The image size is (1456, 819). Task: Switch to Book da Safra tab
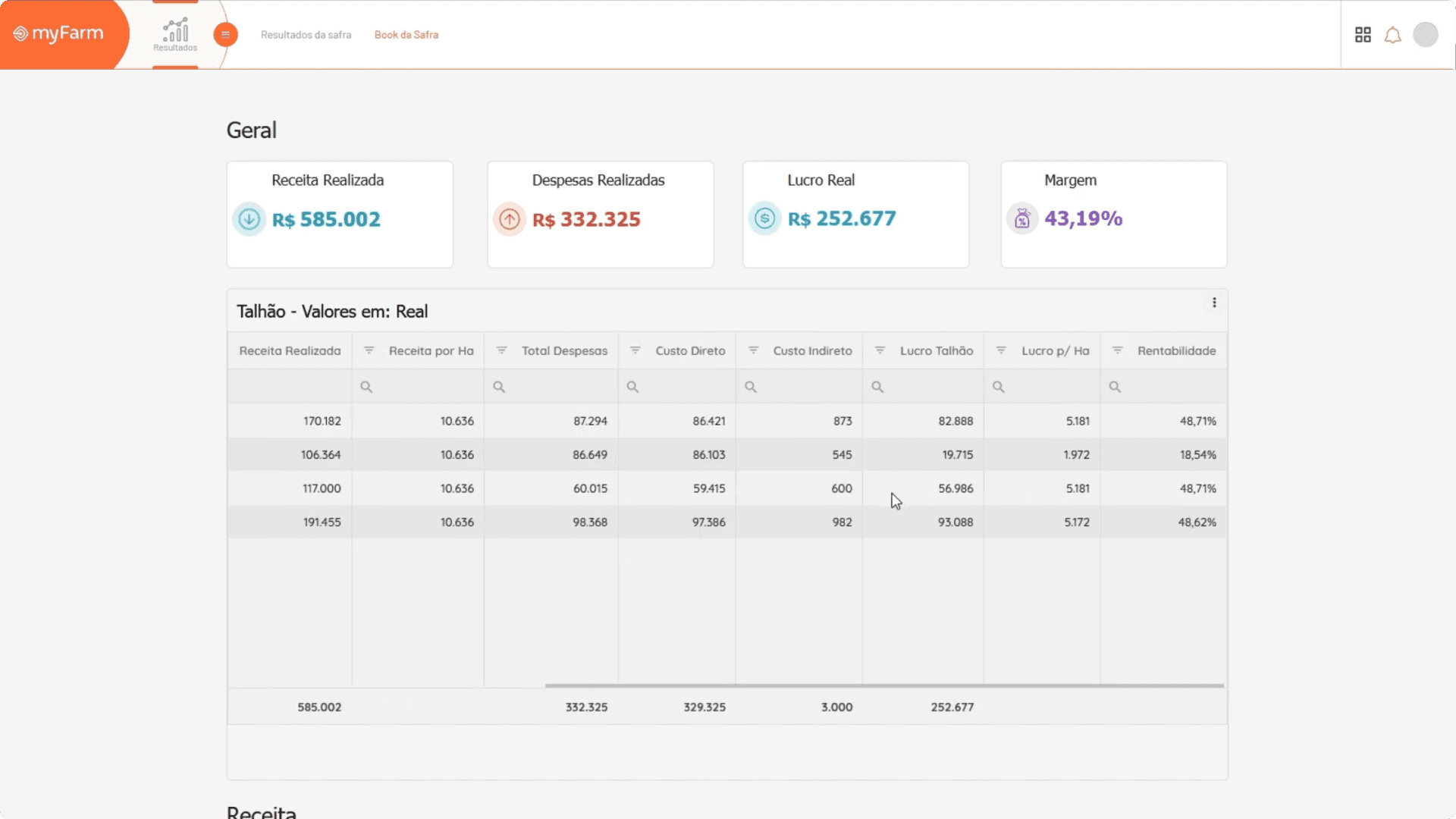coord(406,35)
